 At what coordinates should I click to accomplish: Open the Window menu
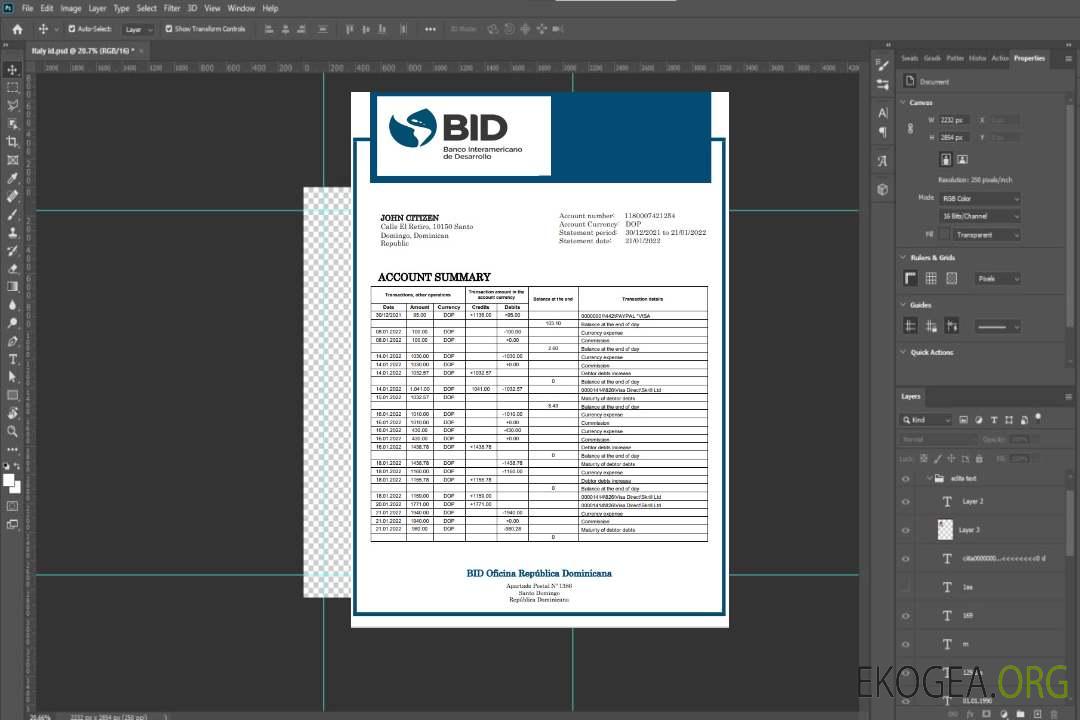click(241, 8)
